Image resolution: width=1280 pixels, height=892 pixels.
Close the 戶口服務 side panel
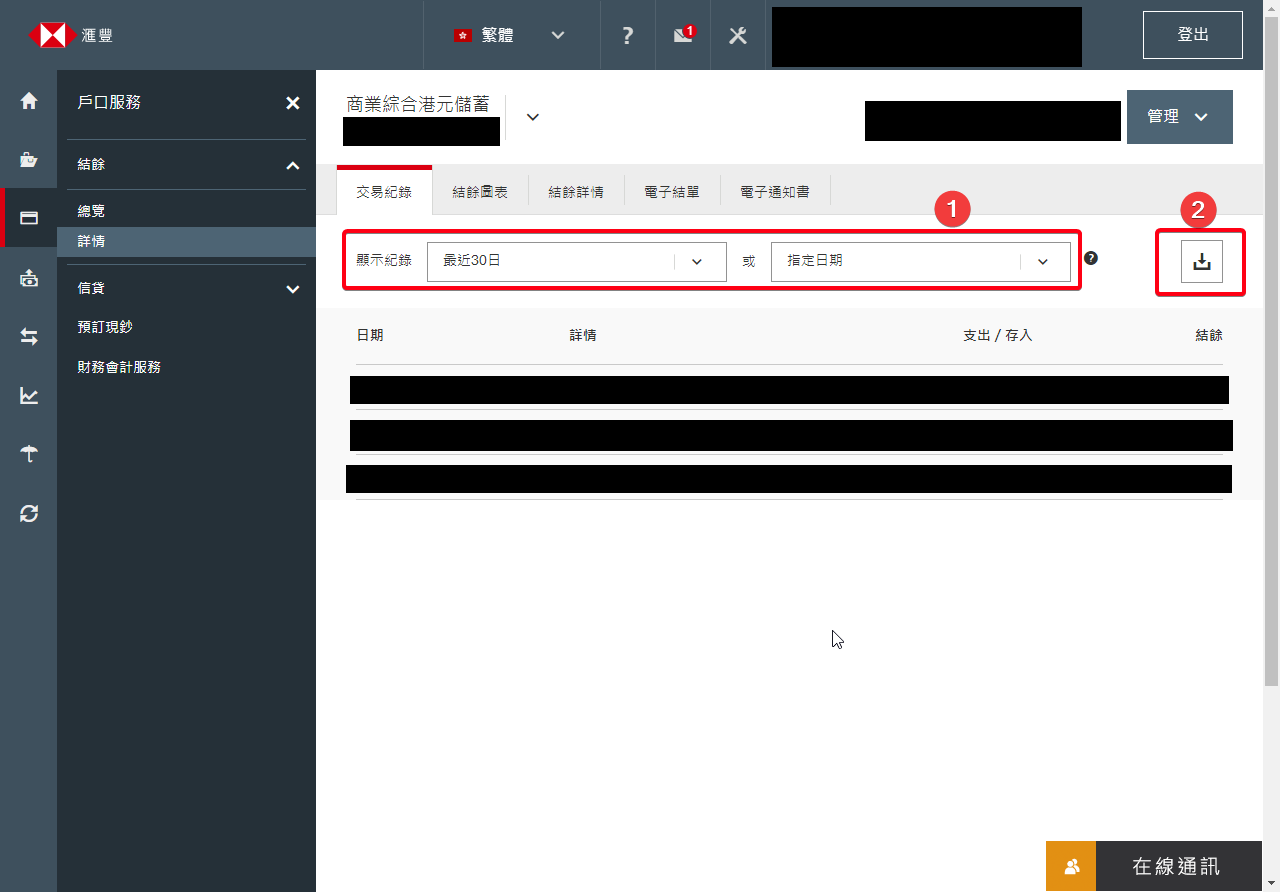pyautogui.click(x=292, y=103)
